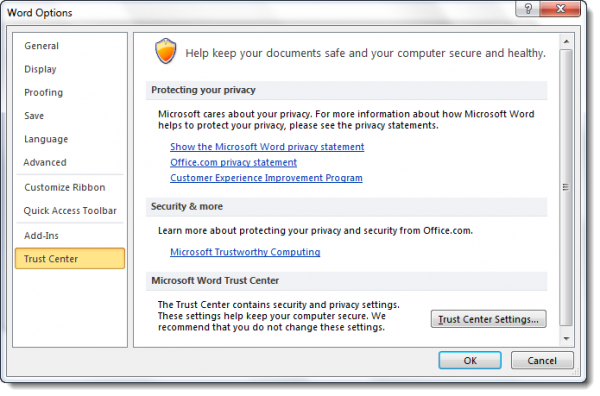Open Customer Experience Improvement Program link
The width and height of the screenshot is (600, 396).
pos(266,178)
